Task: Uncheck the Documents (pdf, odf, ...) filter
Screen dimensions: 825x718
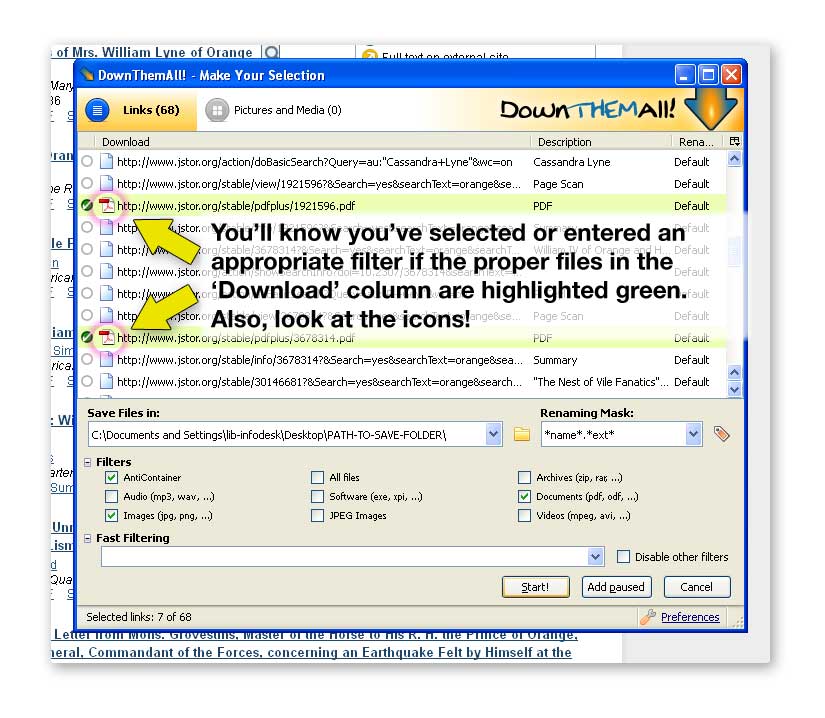Action: click(x=524, y=497)
